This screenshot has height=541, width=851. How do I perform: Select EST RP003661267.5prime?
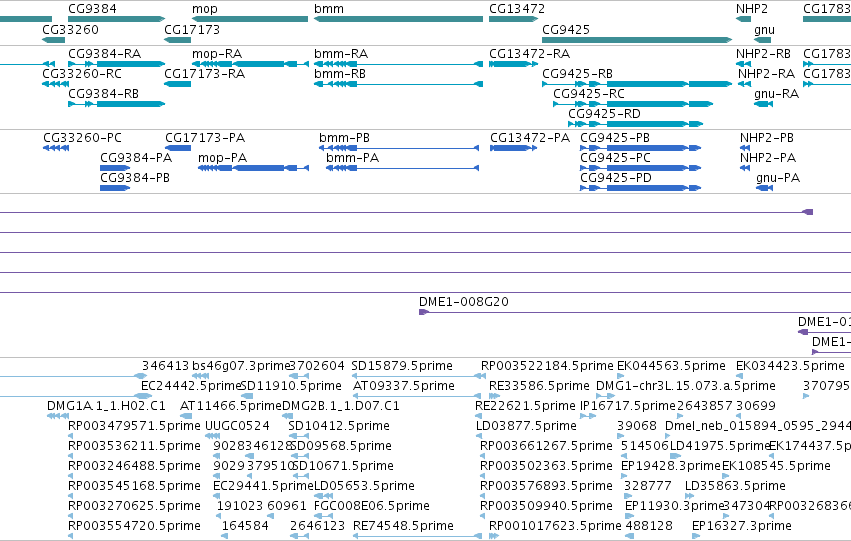[483, 456]
